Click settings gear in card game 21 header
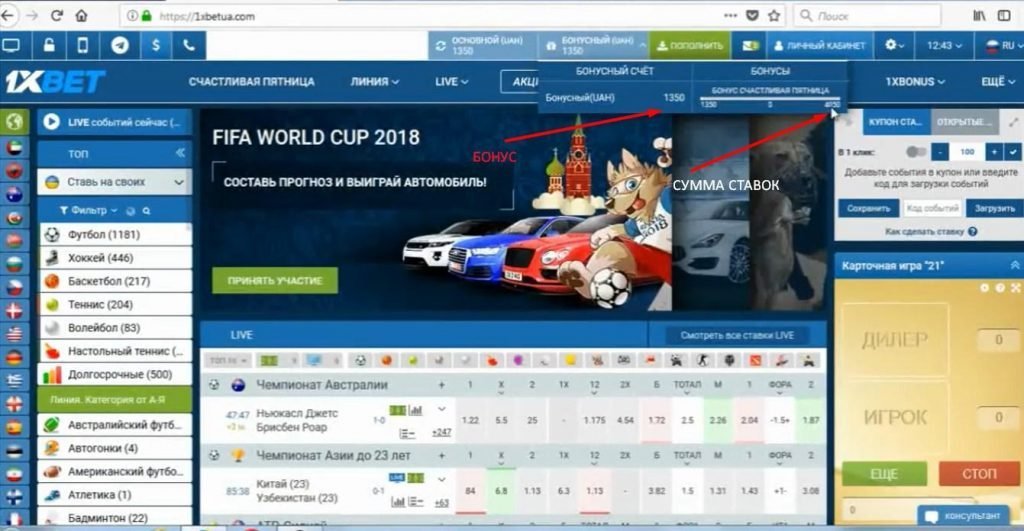 [985, 287]
